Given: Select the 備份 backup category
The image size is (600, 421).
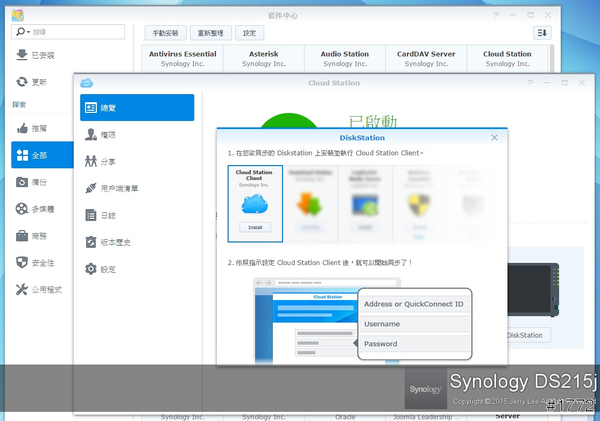Looking at the screenshot, I should (36, 182).
